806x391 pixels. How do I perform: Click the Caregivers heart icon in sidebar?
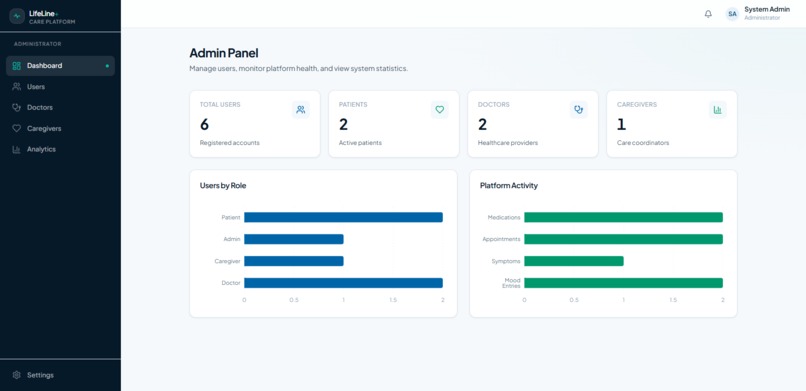click(x=16, y=128)
